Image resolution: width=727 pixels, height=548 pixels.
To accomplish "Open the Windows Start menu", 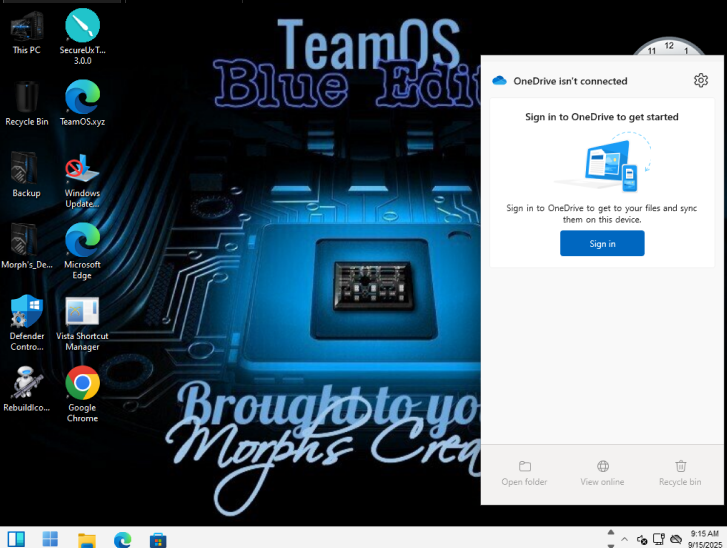I will pos(50,539).
